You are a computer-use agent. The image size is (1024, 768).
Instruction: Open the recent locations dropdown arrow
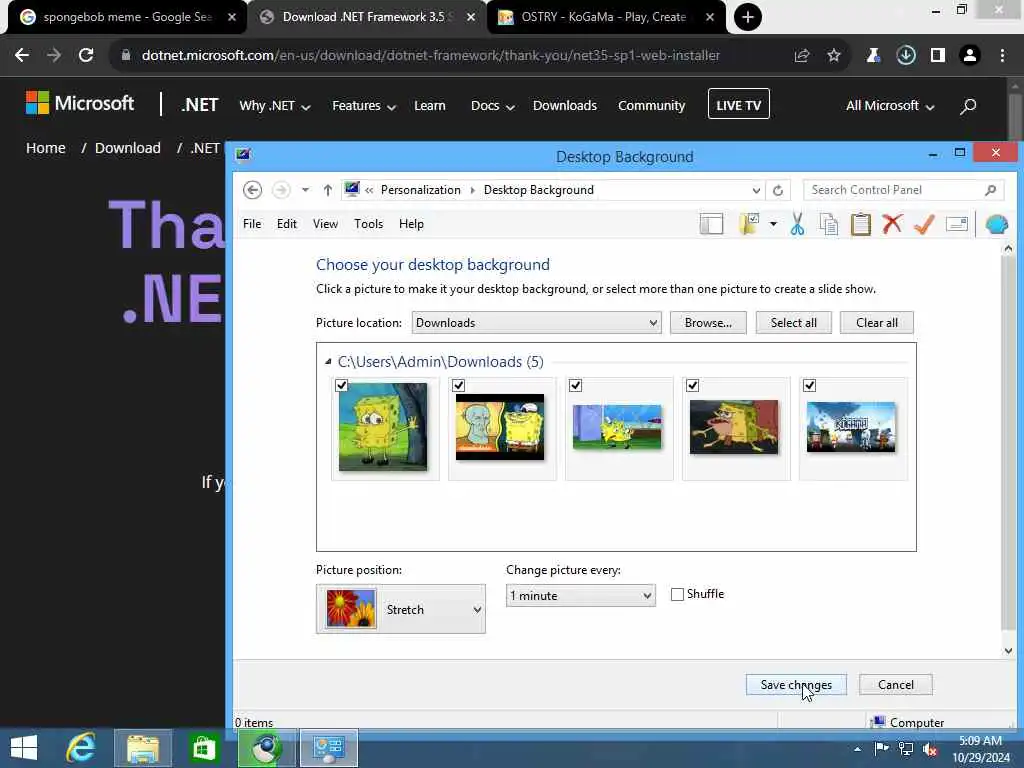(x=305, y=190)
